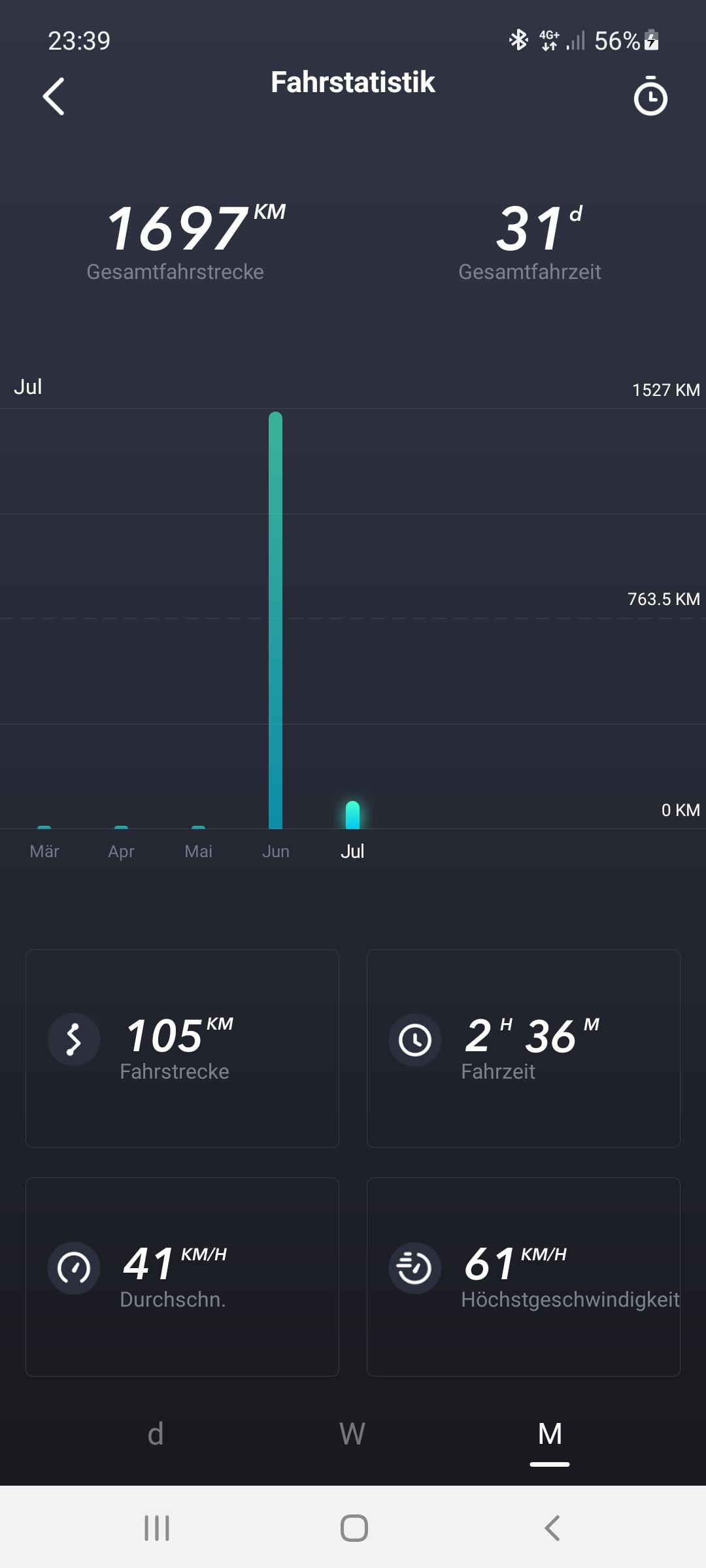Tap the Fahrzeit clock icon
This screenshot has width=706, height=1568.
pos(415,1039)
